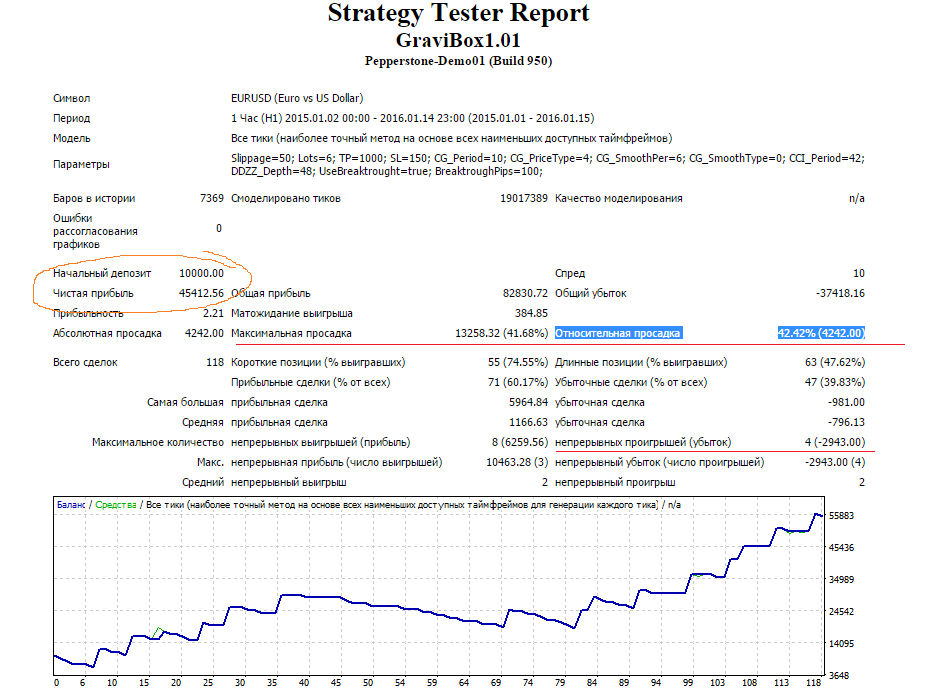Click 'Общий убыток' label
Viewport: 945px width, 695px height.
pos(591,293)
